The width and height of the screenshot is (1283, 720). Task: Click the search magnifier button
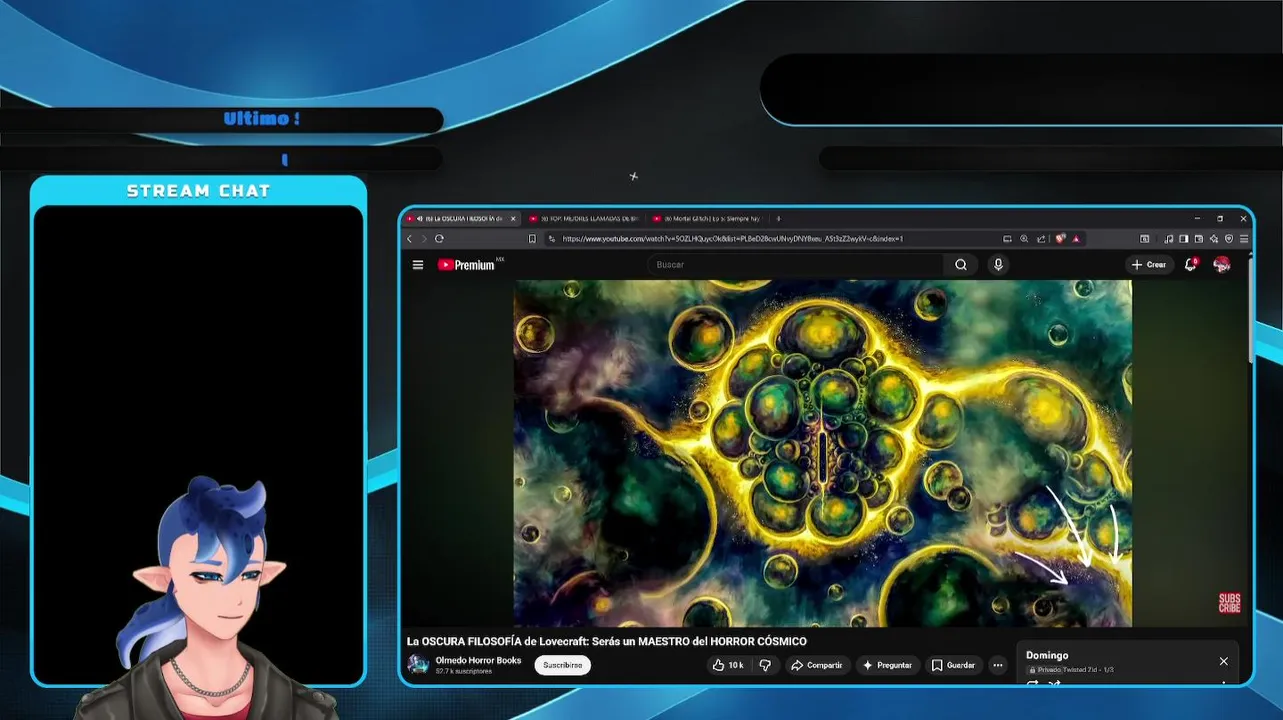coord(960,265)
